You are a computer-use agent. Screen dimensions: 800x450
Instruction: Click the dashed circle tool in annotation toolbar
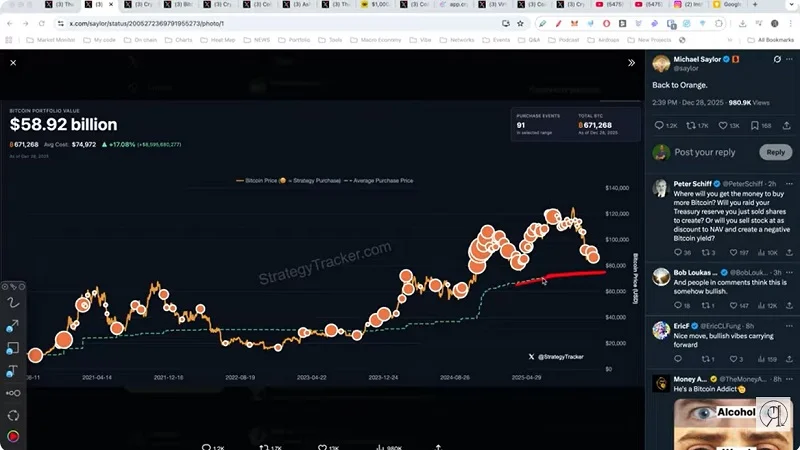point(13,415)
